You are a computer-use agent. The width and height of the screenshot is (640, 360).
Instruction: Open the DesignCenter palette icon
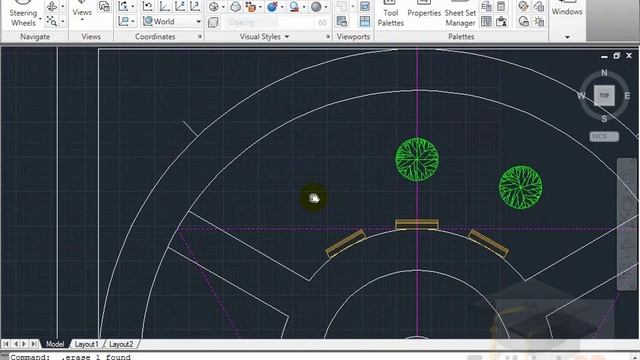[486, 6]
